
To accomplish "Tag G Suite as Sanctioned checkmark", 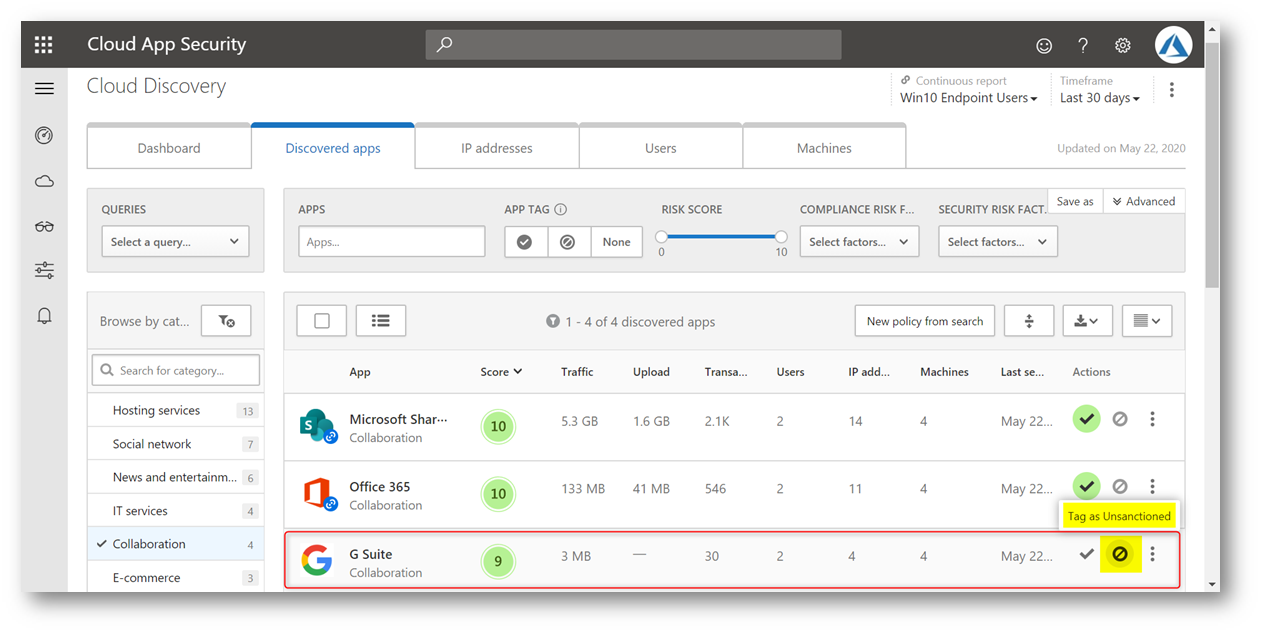I will [x=1086, y=554].
